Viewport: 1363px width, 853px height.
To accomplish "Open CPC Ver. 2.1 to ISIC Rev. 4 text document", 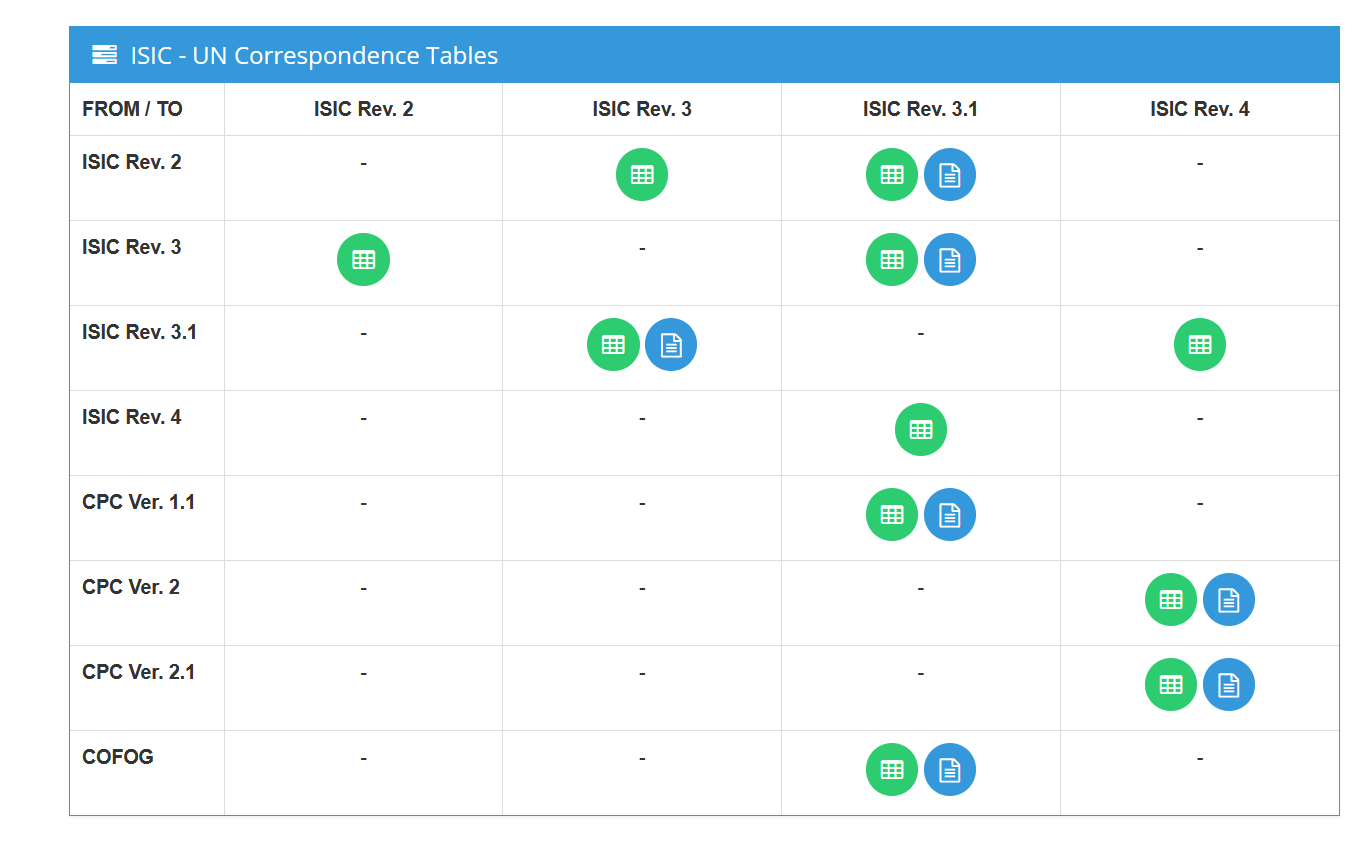I will tap(1229, 685).
